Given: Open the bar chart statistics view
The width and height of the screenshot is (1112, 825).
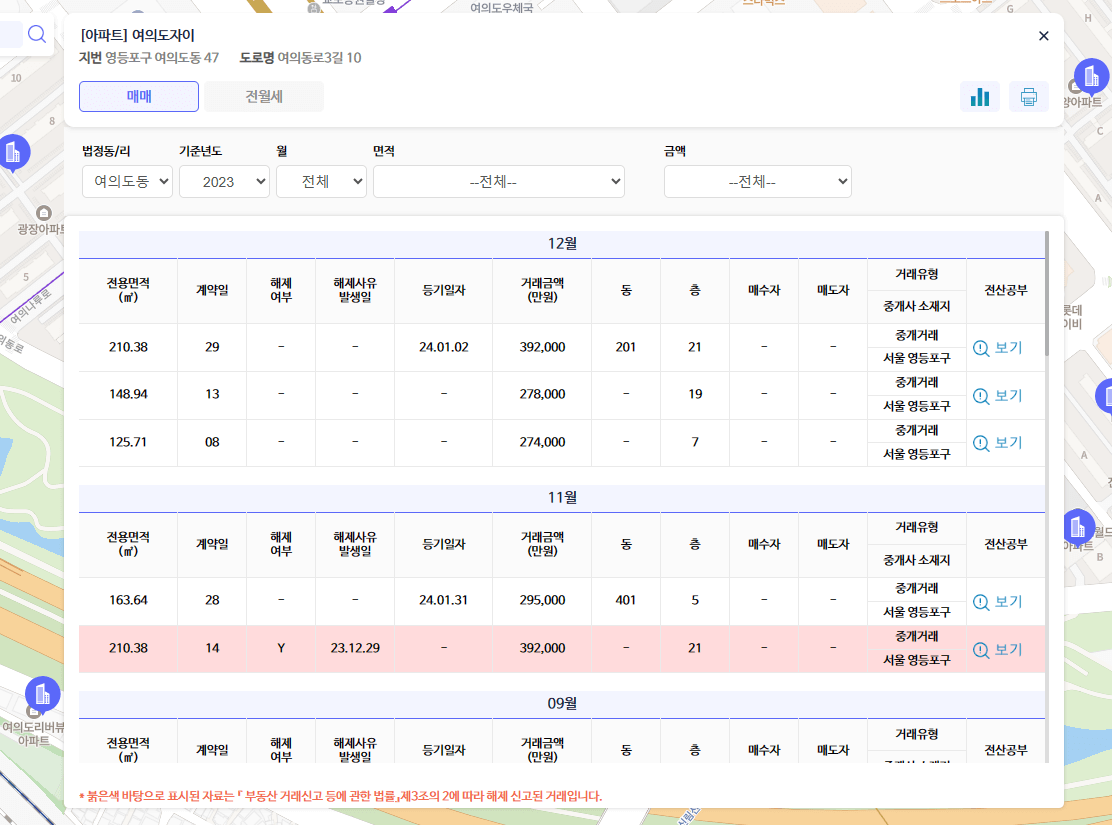Looking at the screenshot, I should [979, 96].
